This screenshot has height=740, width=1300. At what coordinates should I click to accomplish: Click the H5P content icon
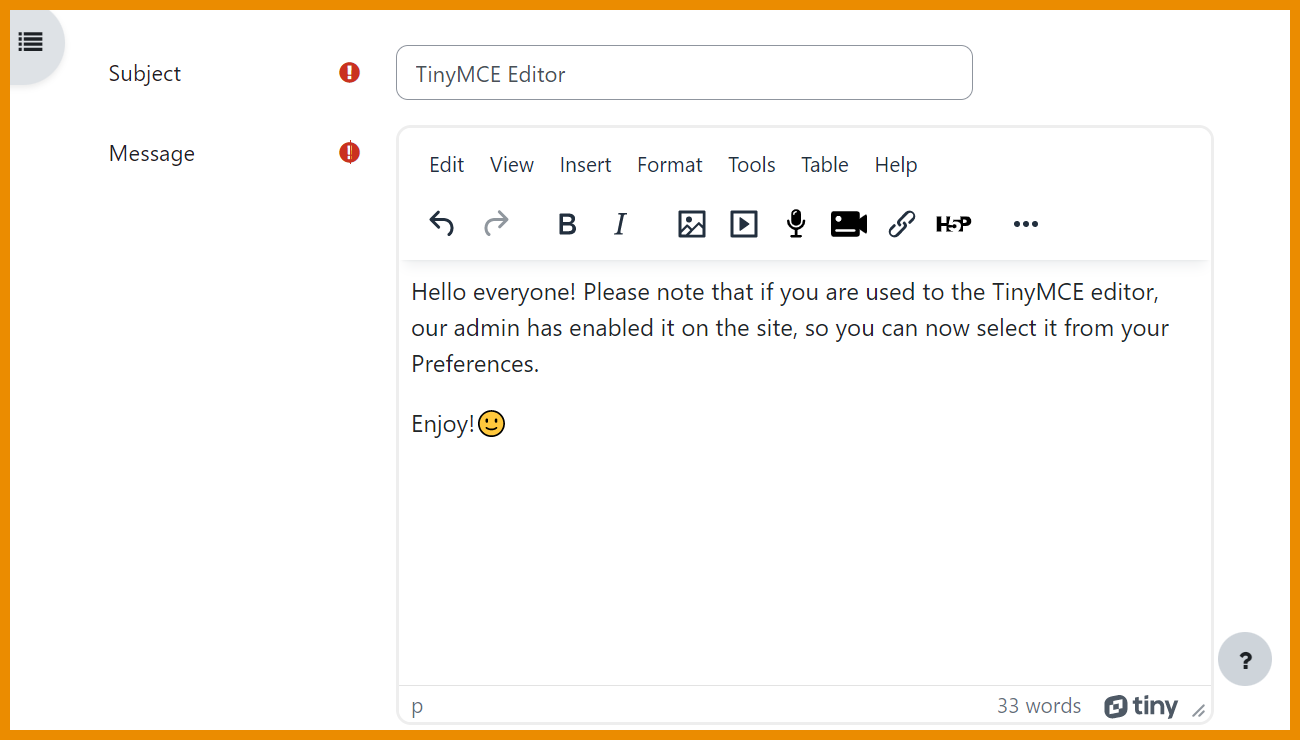point(953,224)
